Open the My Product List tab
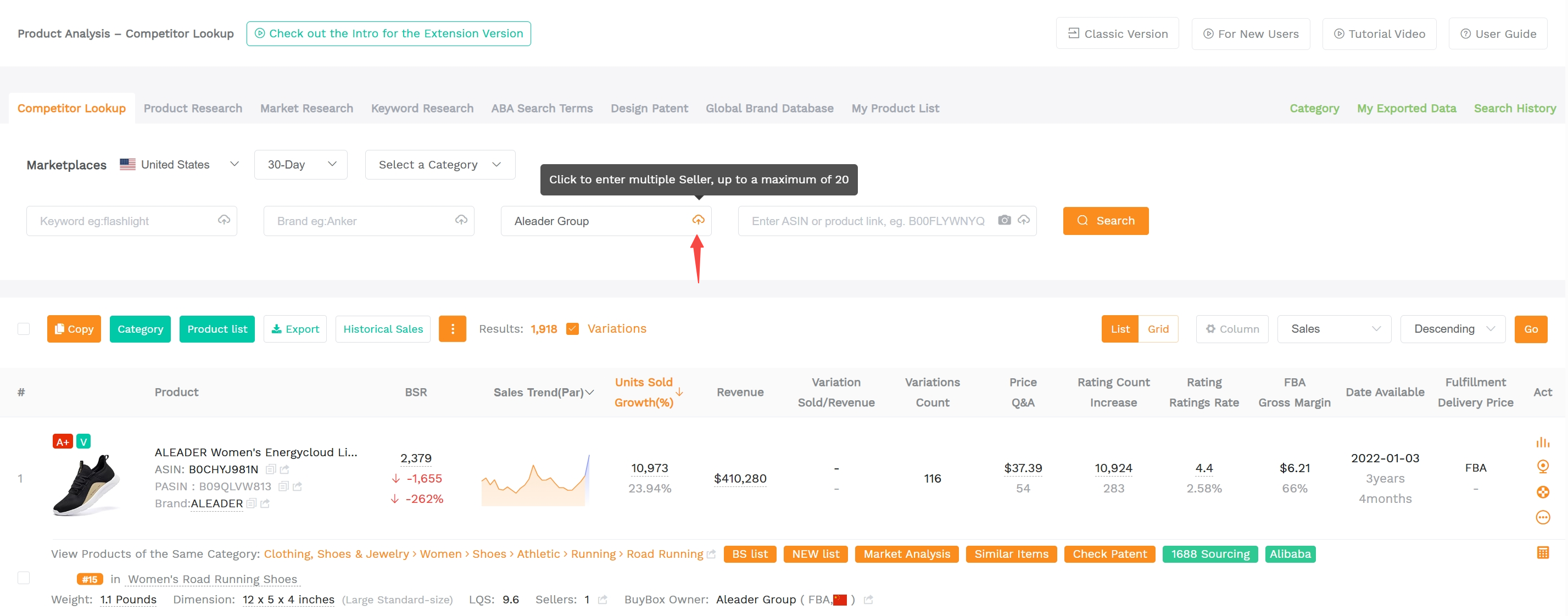This screenshot has height=616, width=1568. (895, 108)
